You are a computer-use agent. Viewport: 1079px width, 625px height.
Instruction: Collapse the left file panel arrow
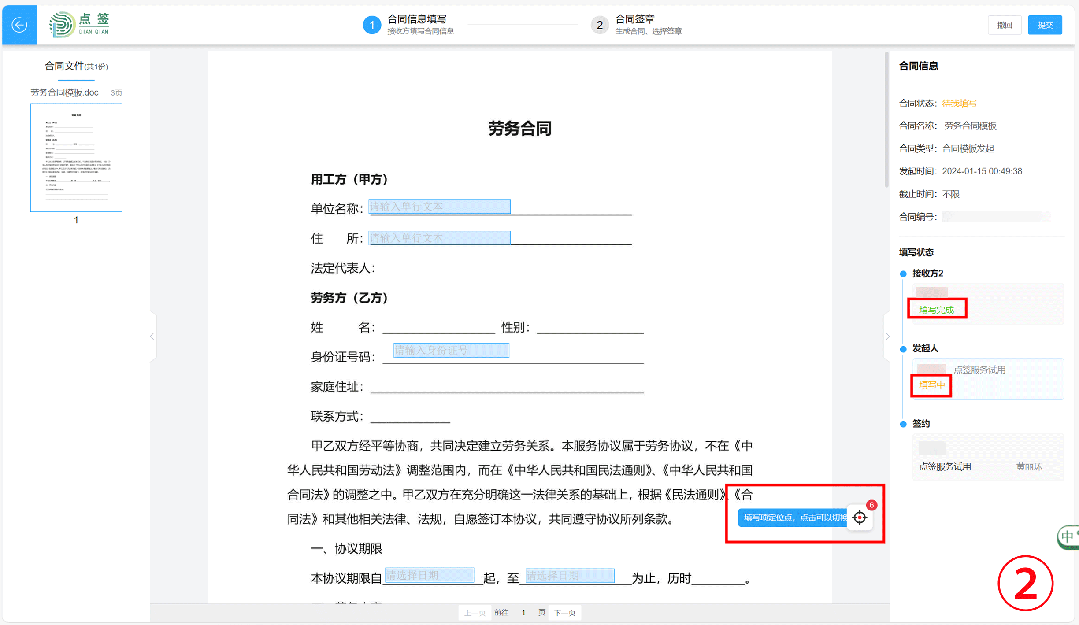(152, 337)
